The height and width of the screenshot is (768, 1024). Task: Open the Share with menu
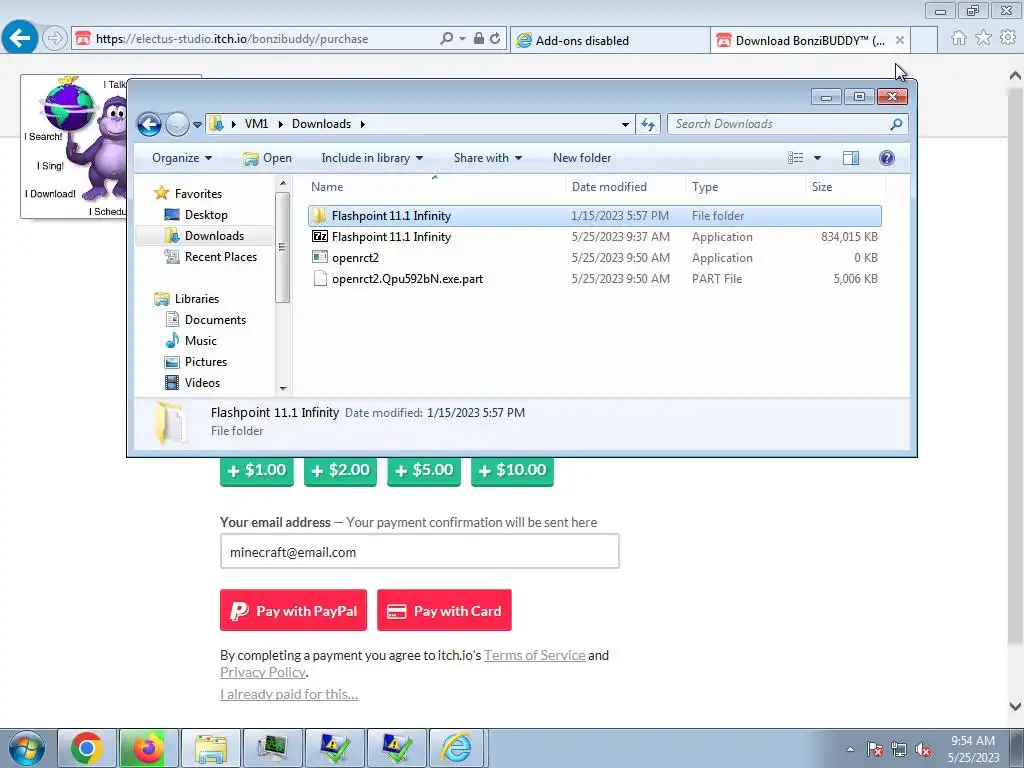(487, 158)
